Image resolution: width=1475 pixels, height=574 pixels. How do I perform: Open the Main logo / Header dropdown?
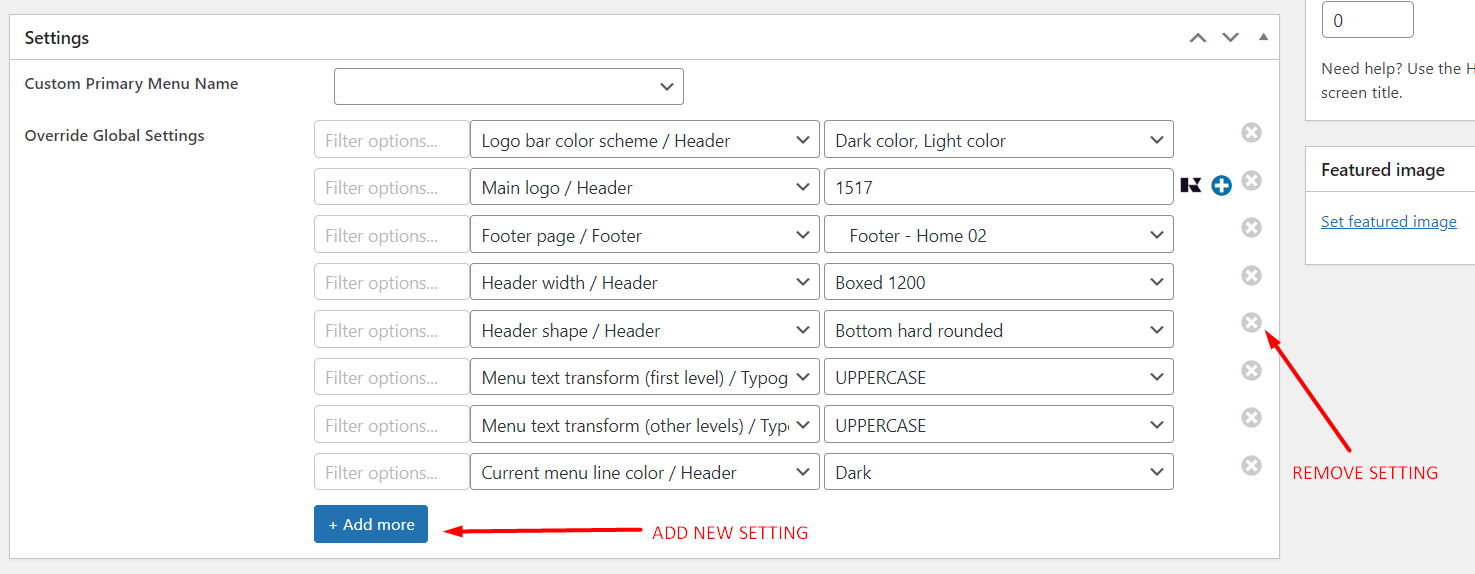(645, 187)
